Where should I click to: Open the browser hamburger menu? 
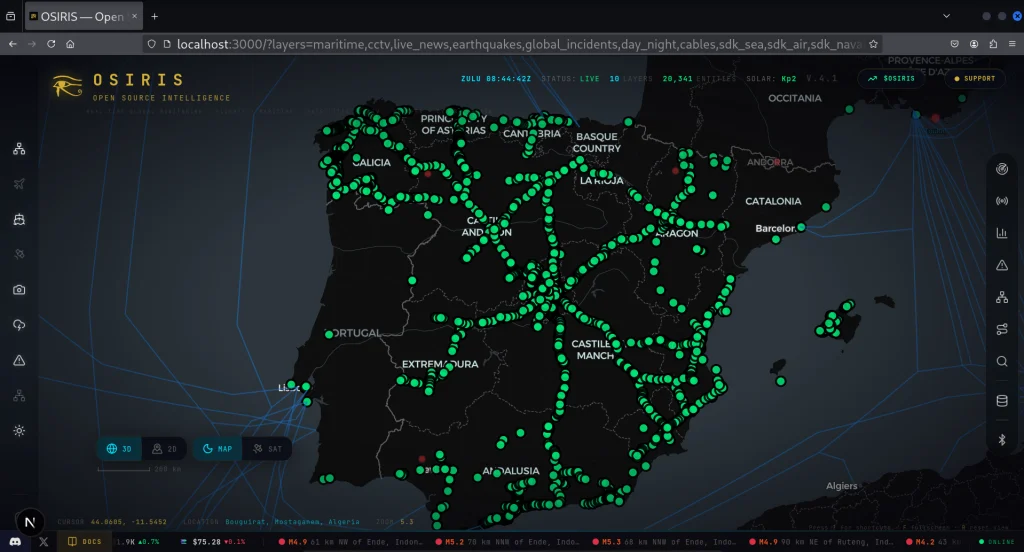[x=1012, y=44]
